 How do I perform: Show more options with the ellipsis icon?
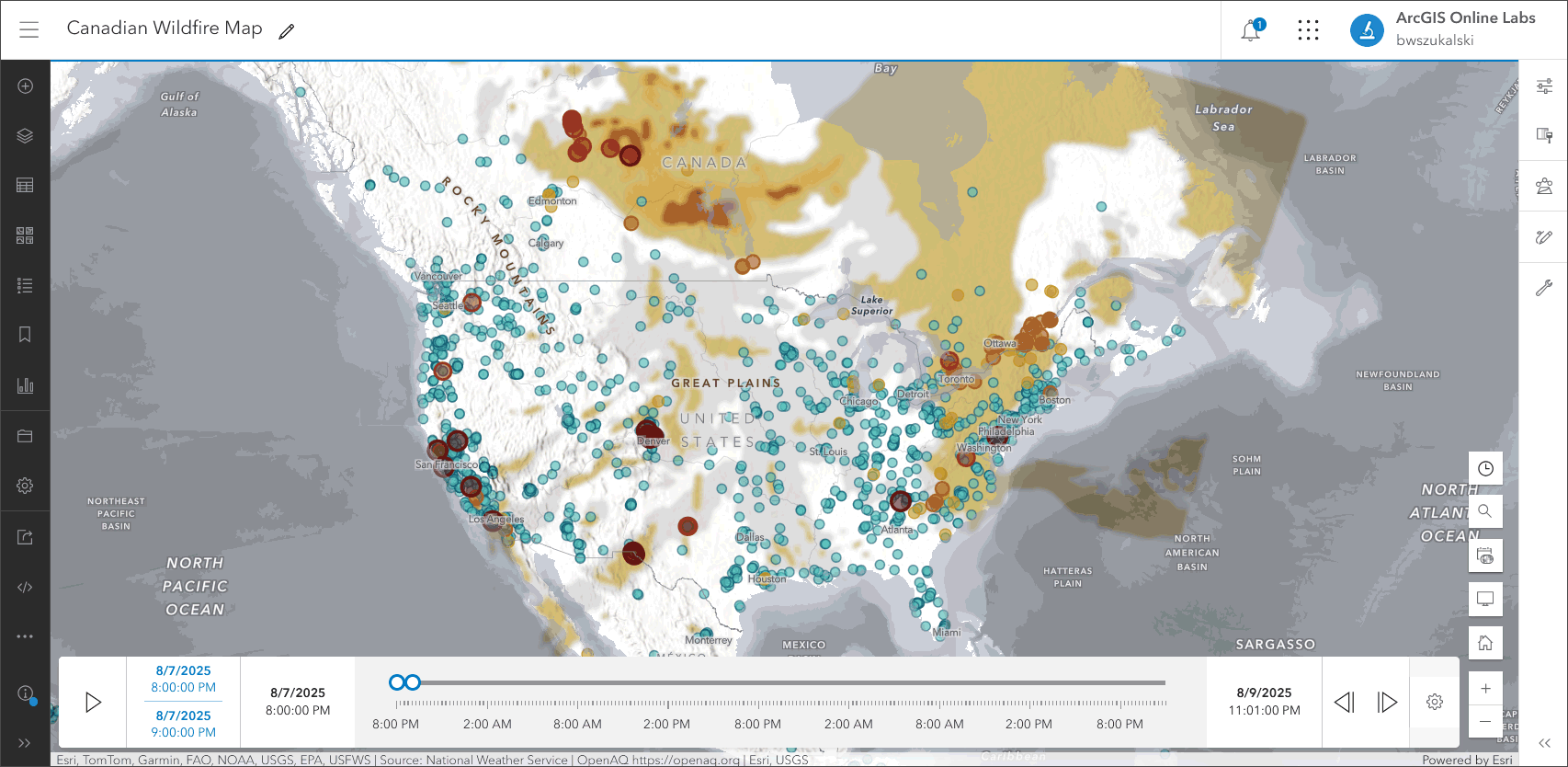[25, 636]
